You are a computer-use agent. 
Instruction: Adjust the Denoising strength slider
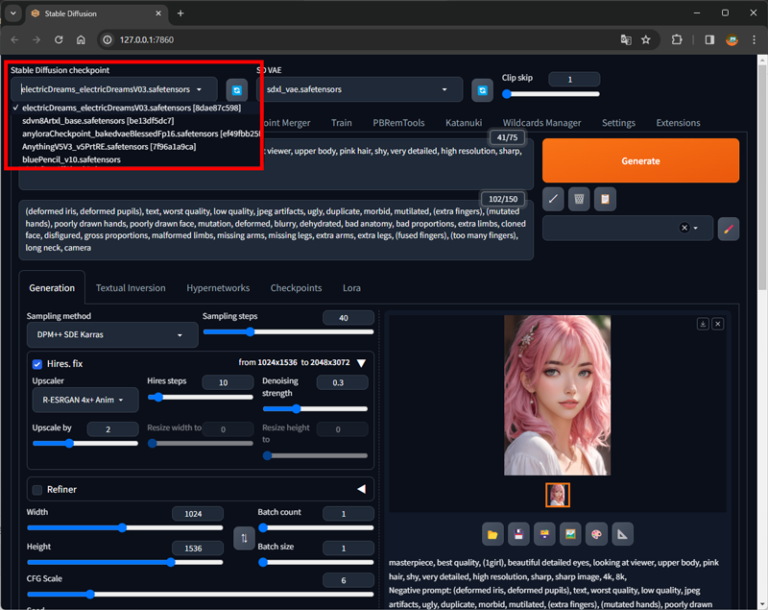point(315,409)
